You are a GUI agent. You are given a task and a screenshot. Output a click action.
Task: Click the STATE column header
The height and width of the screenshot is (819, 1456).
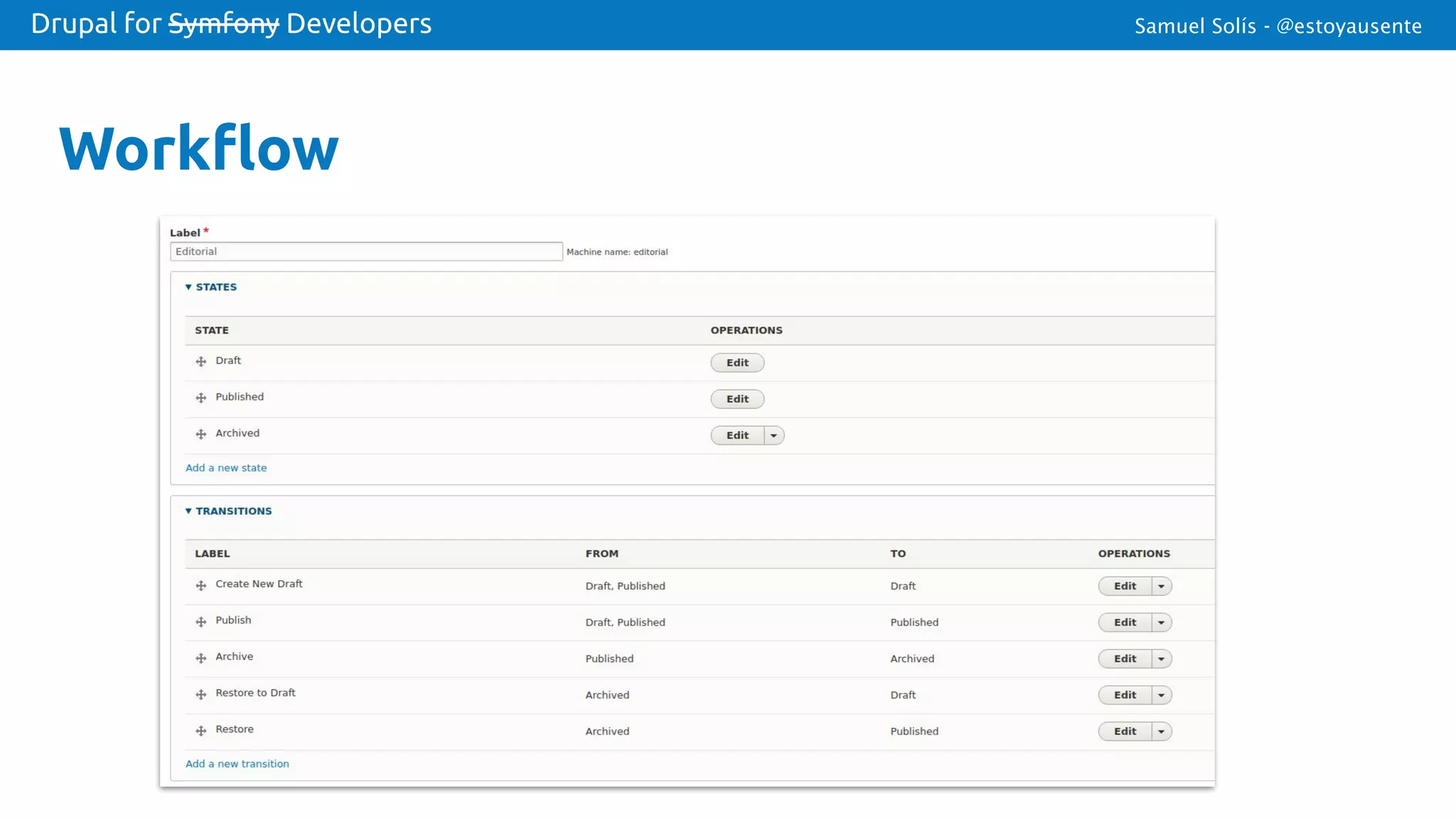(212, 331)
